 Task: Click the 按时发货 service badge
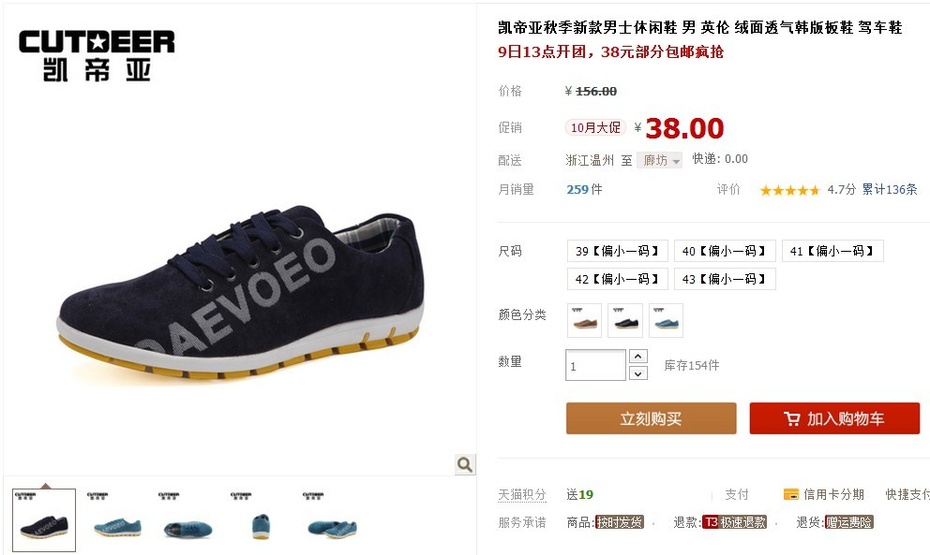[x=619, y=522]
